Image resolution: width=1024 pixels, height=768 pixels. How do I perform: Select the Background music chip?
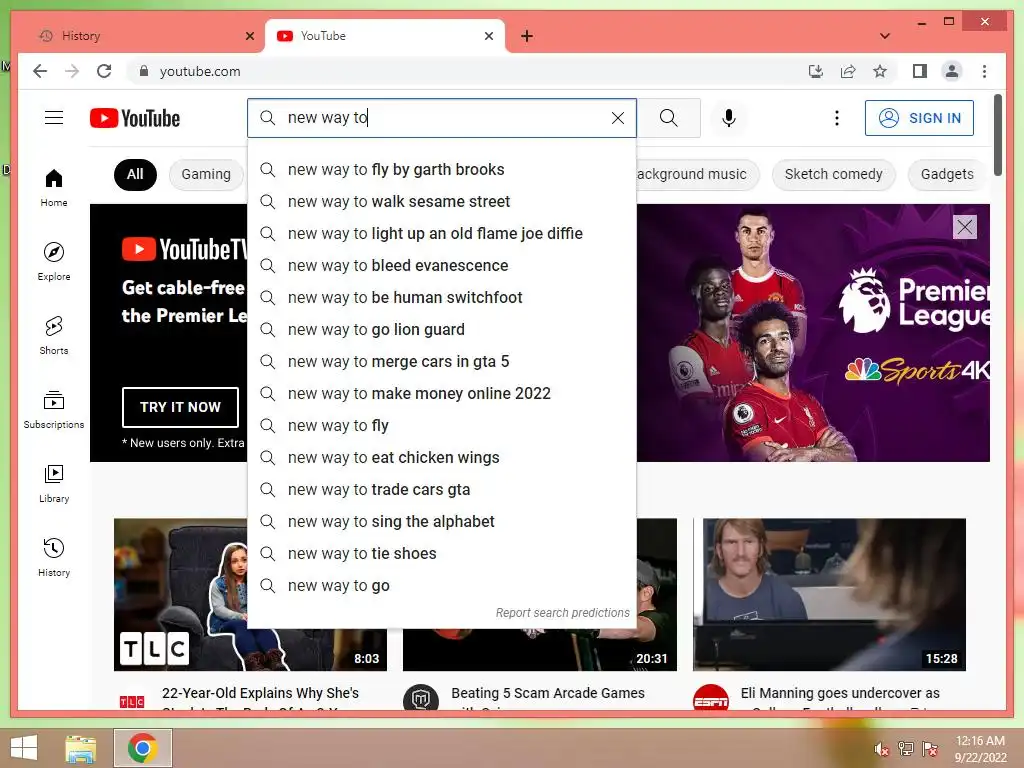click(697, 174)
